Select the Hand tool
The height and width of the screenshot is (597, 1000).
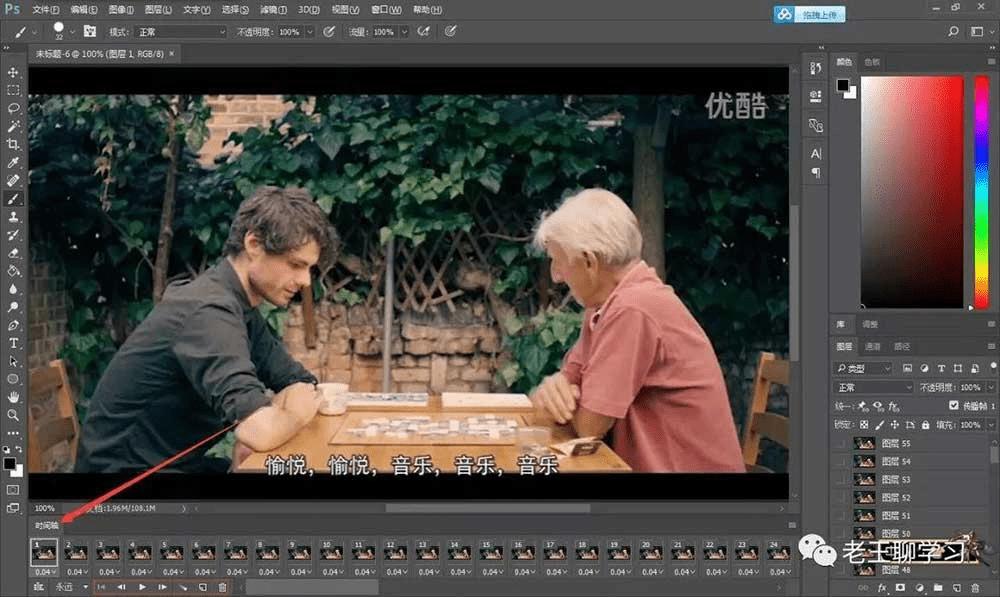tap(13, 397)
